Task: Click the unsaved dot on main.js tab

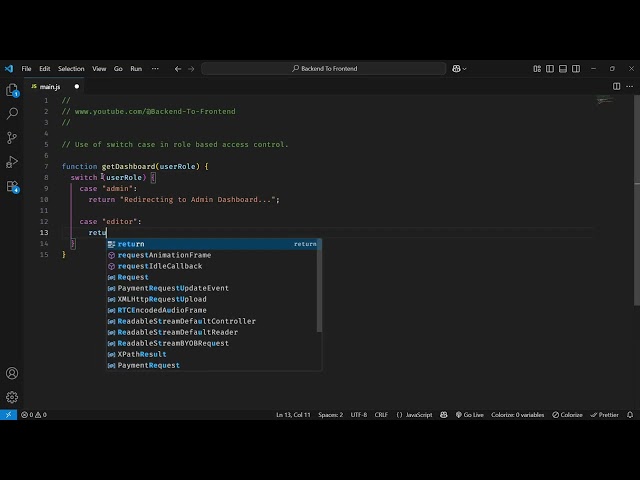Action: (x=77, y=87)
